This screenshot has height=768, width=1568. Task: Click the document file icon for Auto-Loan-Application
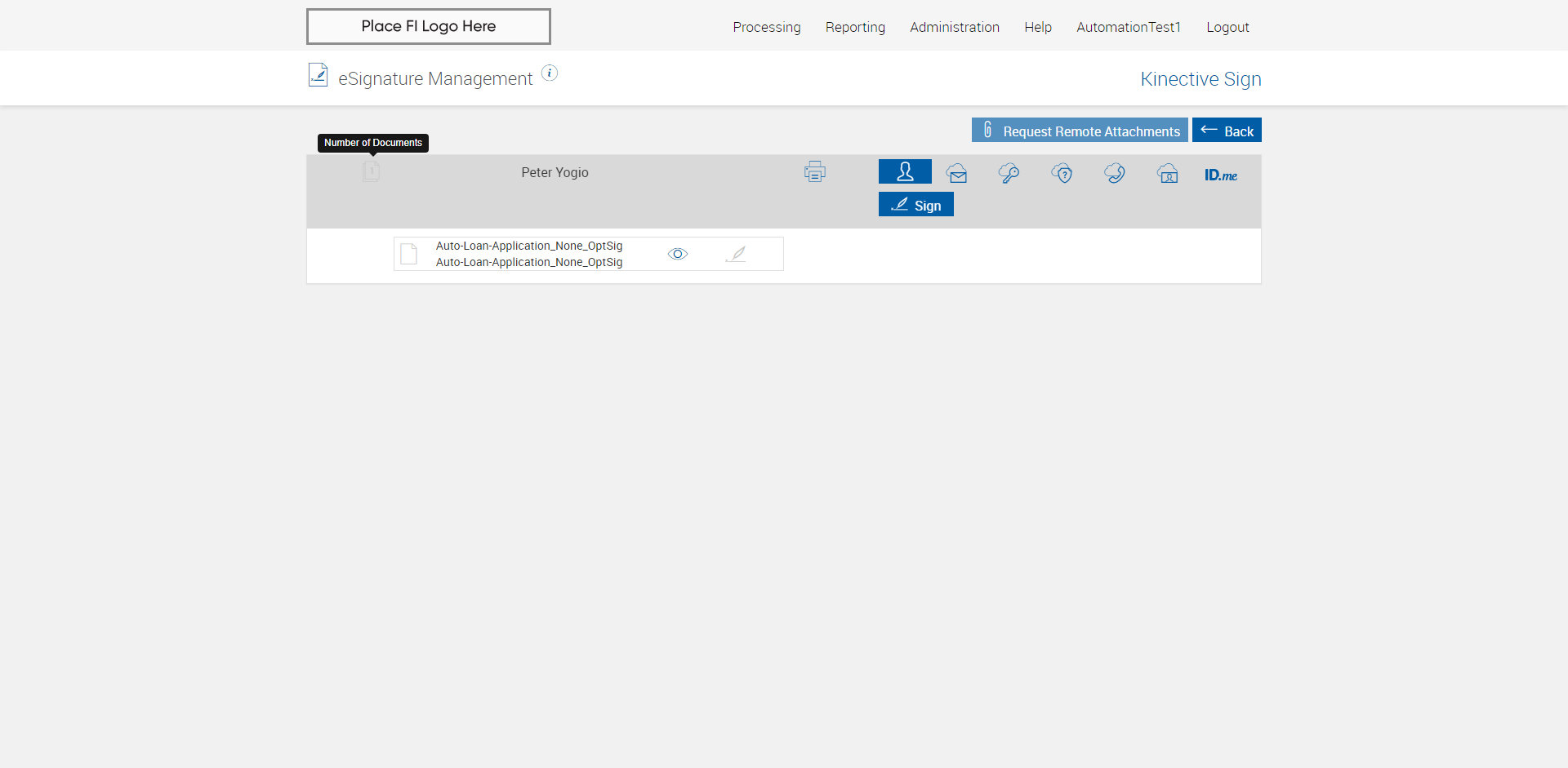(409, 254)
